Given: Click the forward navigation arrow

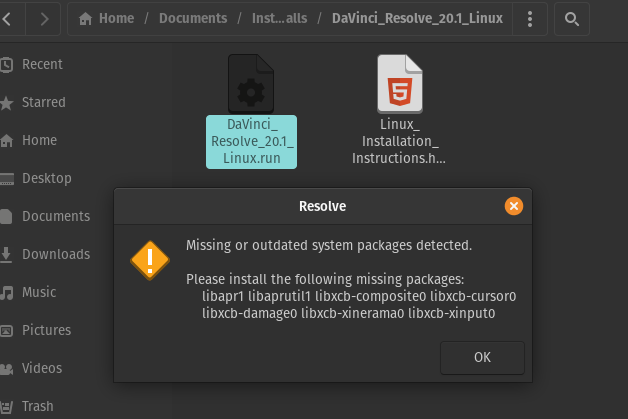Looking at the screenshot, I should 44,18.
